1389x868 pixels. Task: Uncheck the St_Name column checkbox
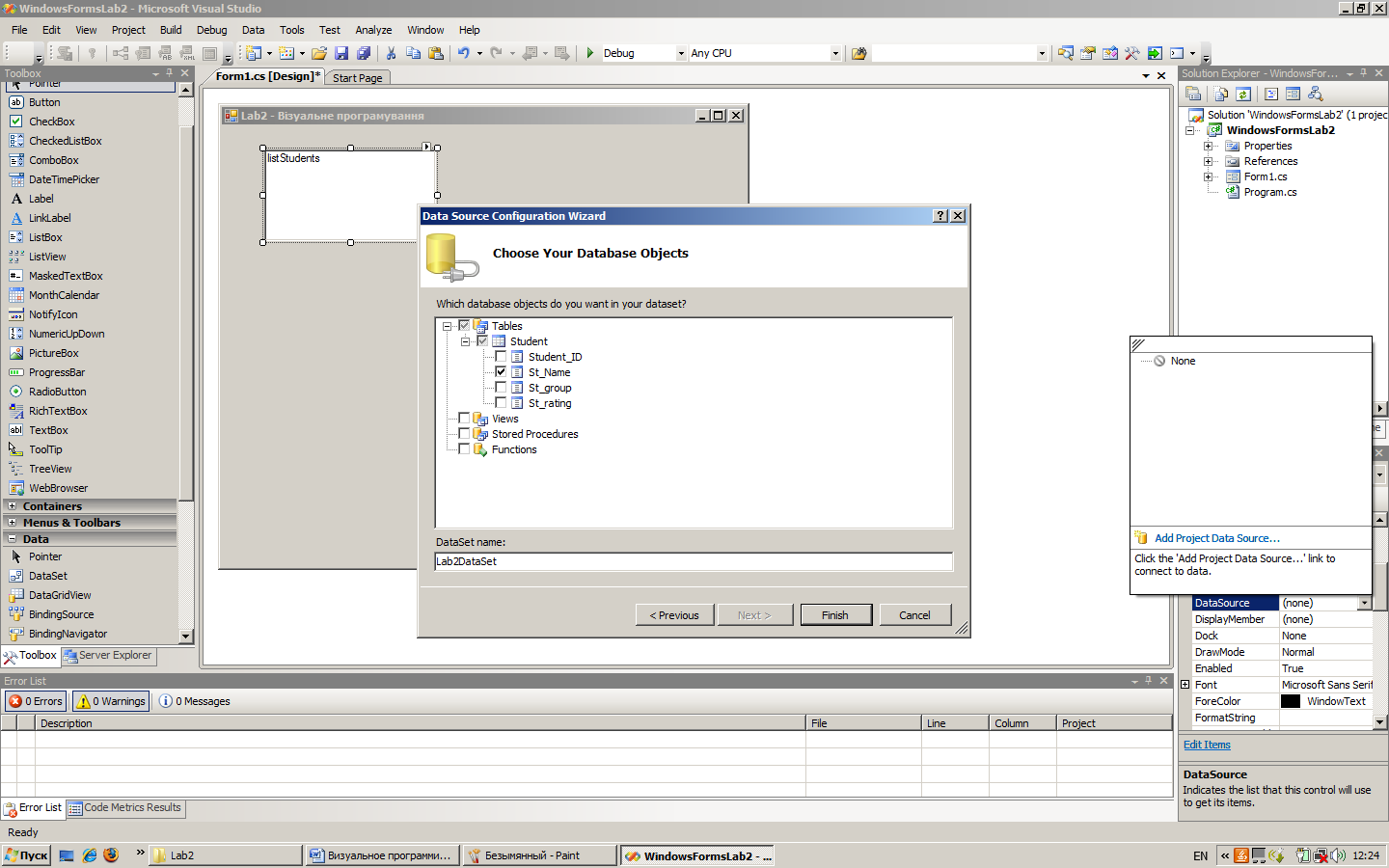click(501, 371)
